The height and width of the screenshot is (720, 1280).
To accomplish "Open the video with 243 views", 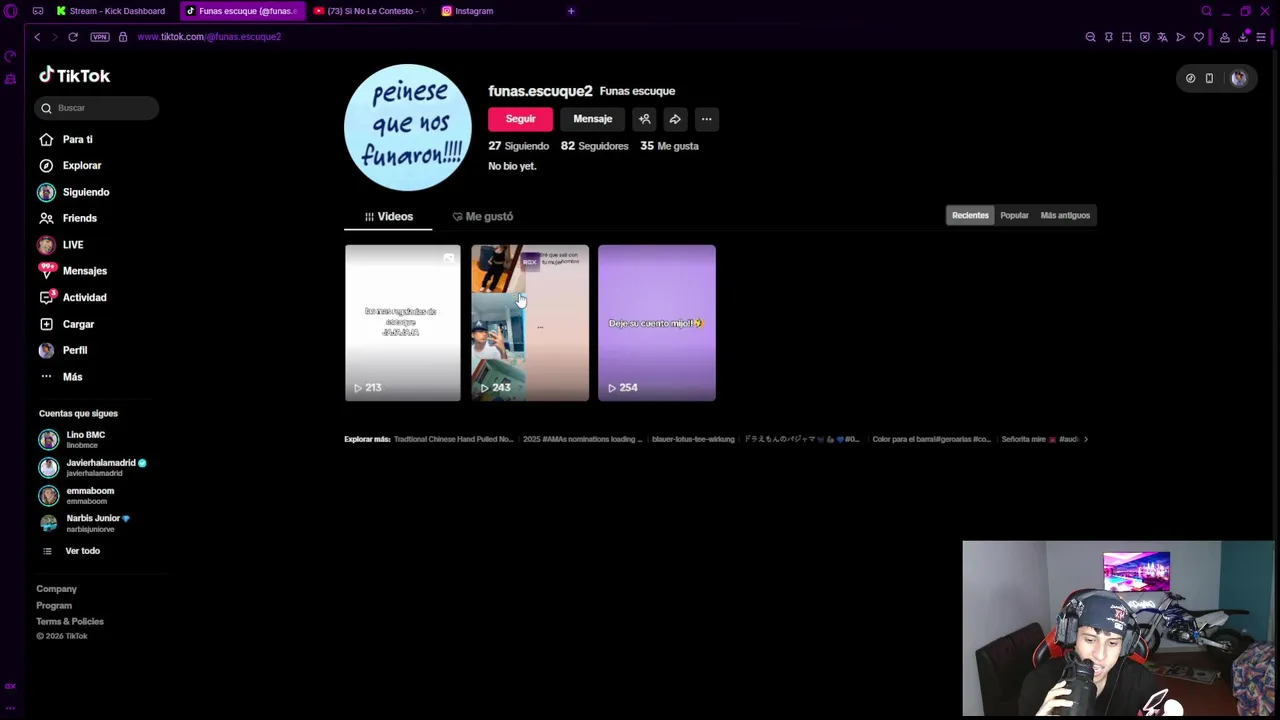I will (x=530, y=323).
